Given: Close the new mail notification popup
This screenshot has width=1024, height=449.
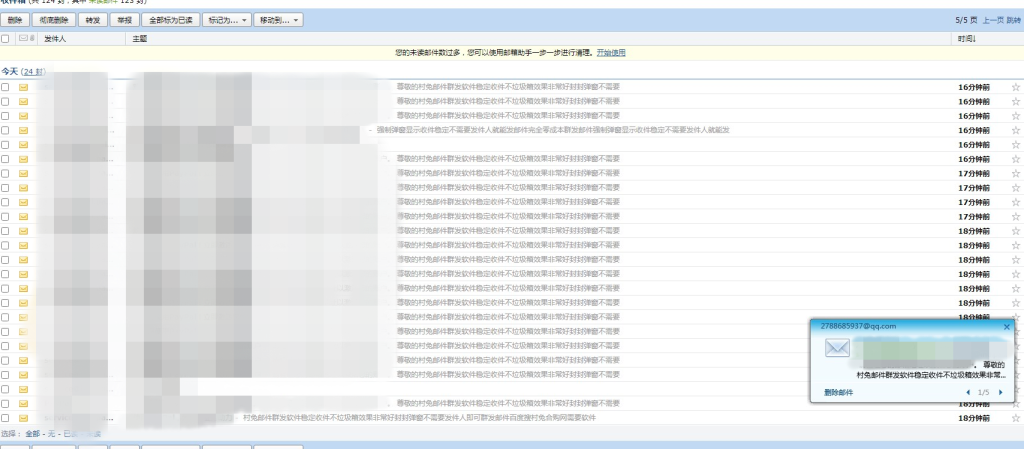Looking at the screenshot, I should tap(1006, 326).
